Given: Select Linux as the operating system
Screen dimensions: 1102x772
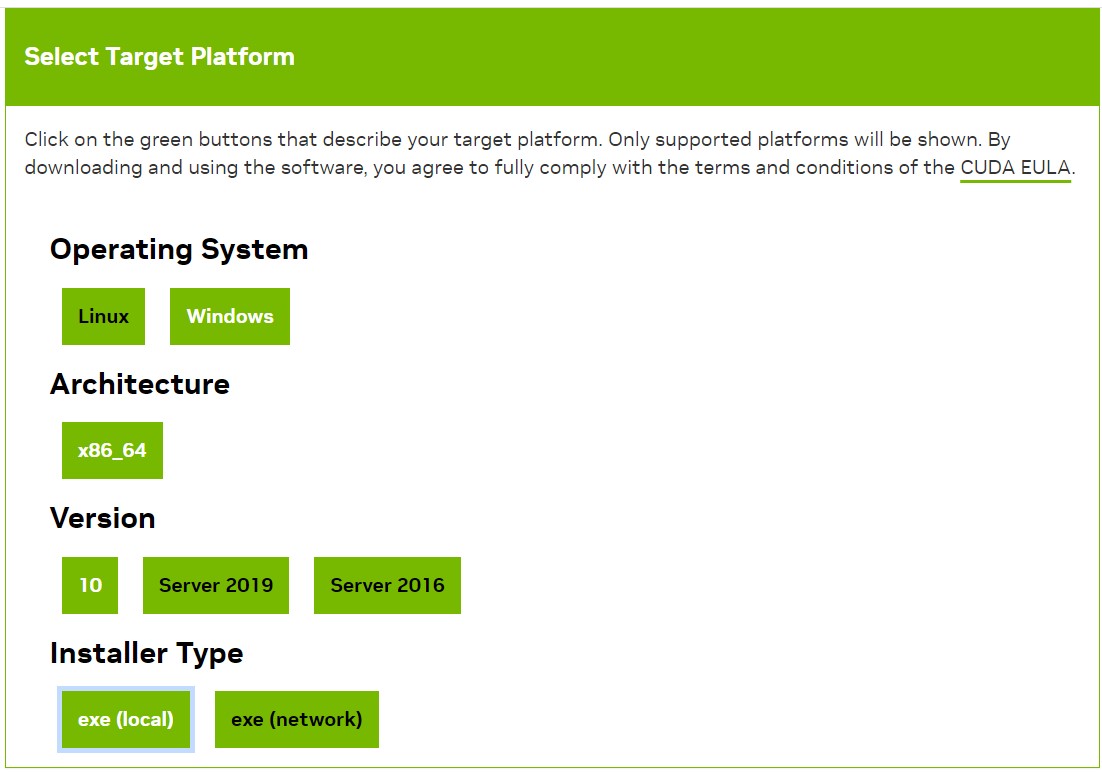Looking at the screenshot, I should tap(103, 316).
